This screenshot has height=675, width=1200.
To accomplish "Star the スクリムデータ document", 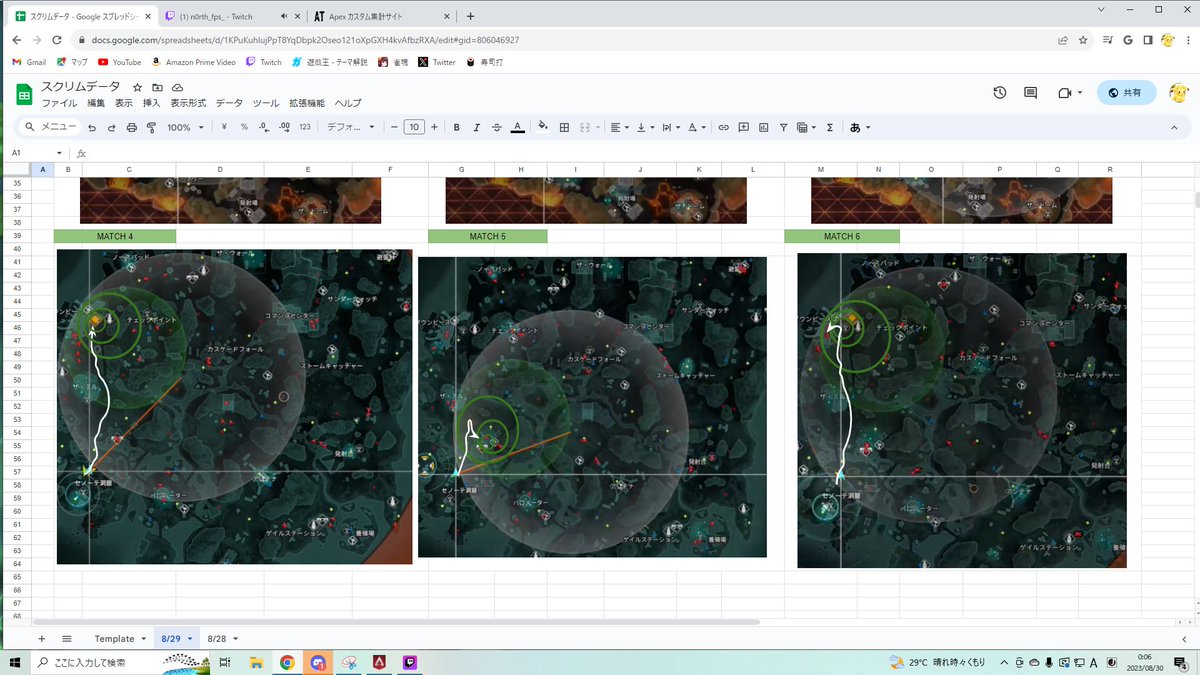I will coord(138,87).
